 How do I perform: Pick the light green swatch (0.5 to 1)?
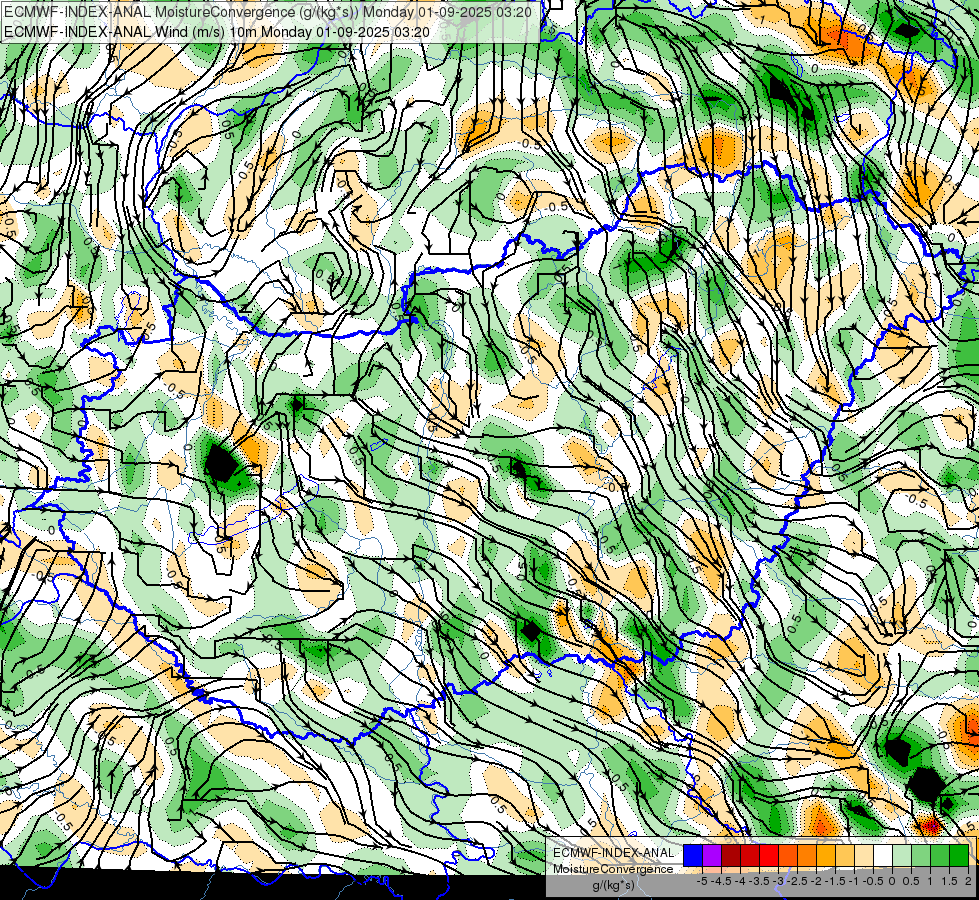tap(922, 855)
